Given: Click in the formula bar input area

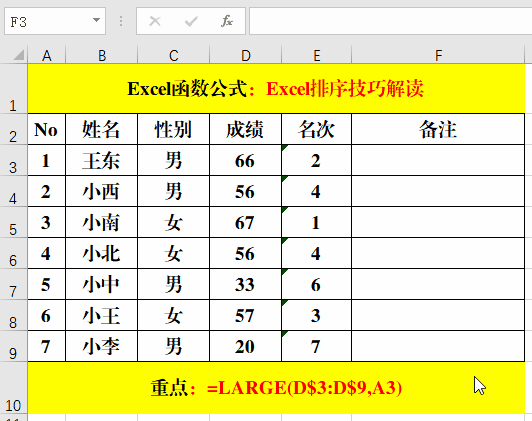Looking at the screenshot, I should pyautogui.click(x=391, y=21).
